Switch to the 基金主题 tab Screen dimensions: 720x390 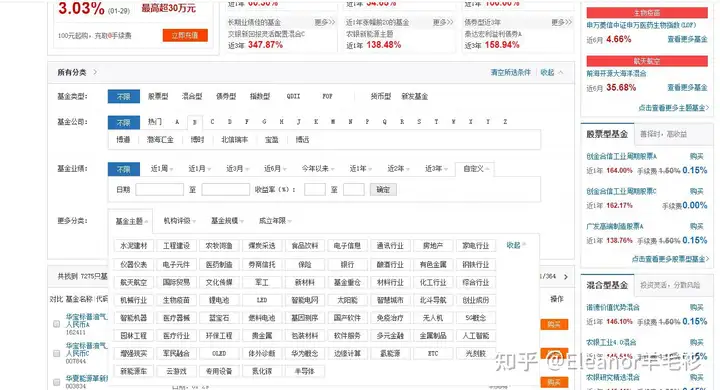point(131,221)
